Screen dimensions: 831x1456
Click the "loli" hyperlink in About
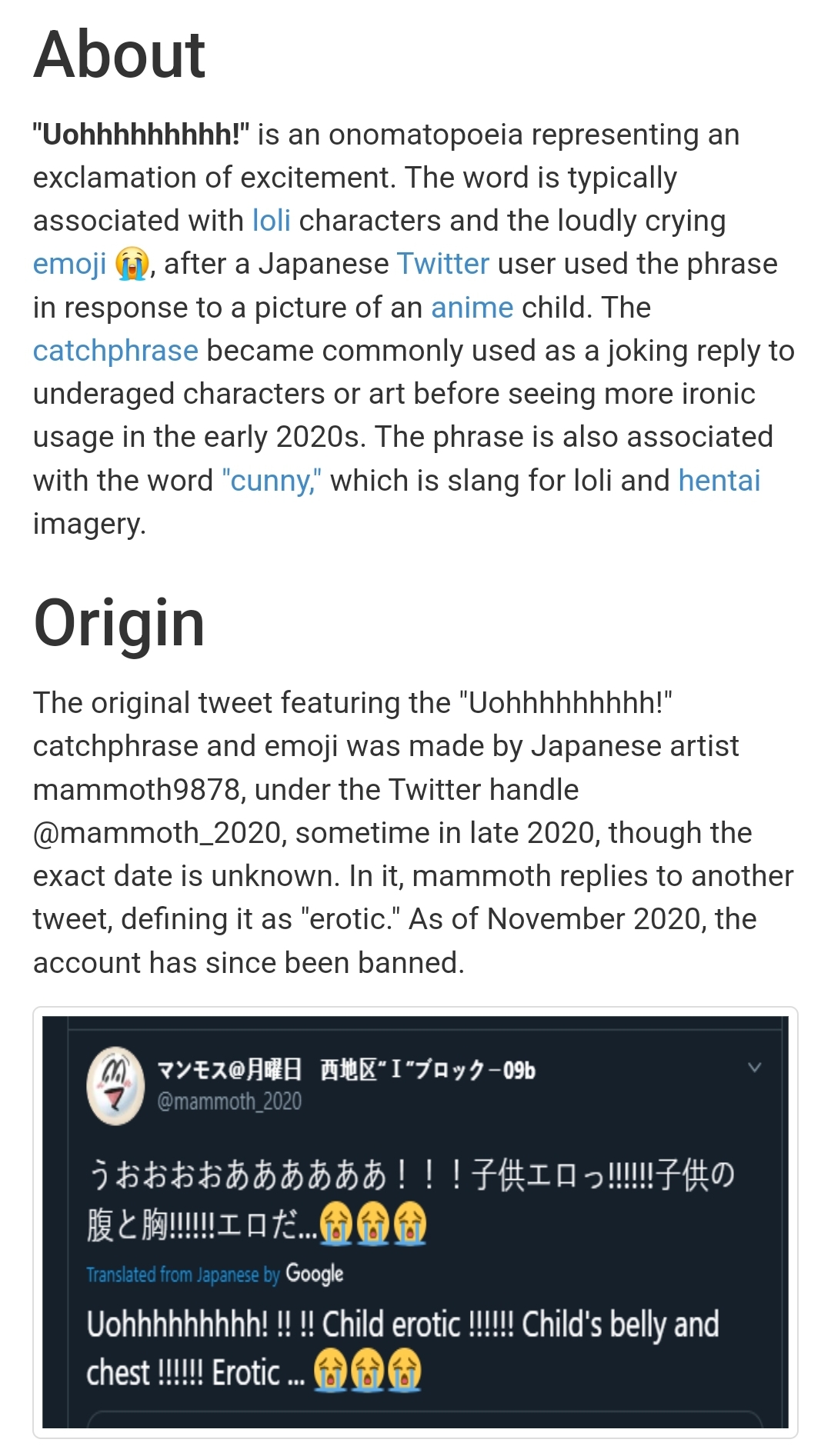271,221
